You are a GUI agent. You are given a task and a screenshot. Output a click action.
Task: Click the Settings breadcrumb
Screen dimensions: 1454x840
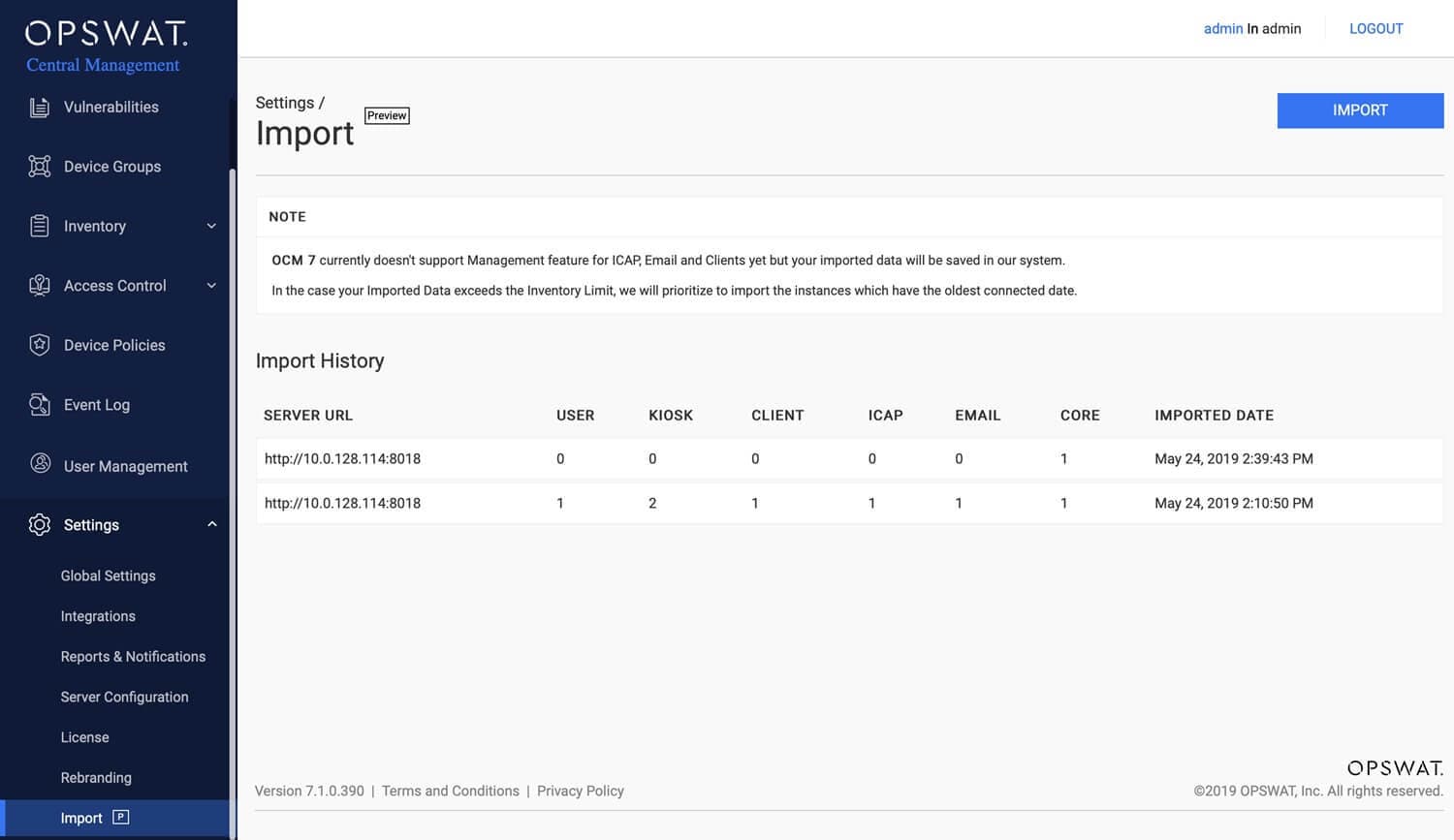tap(285, 103)
